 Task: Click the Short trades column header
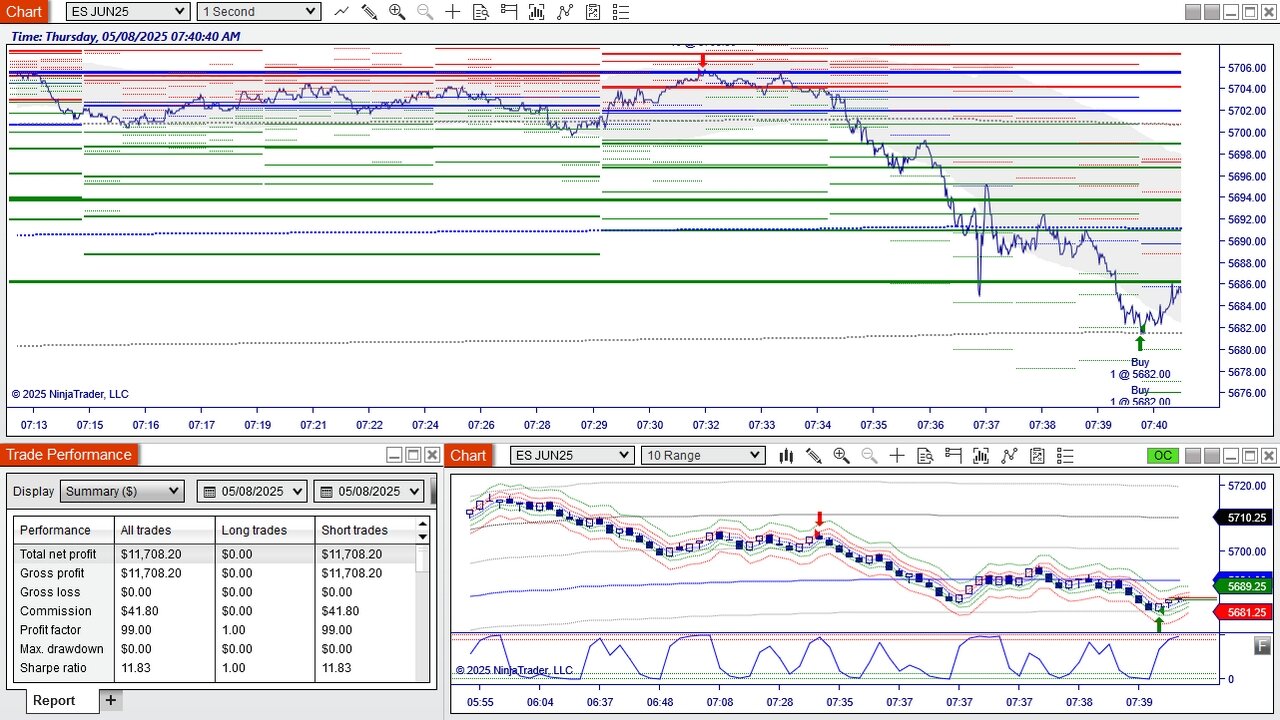[366, 531]
